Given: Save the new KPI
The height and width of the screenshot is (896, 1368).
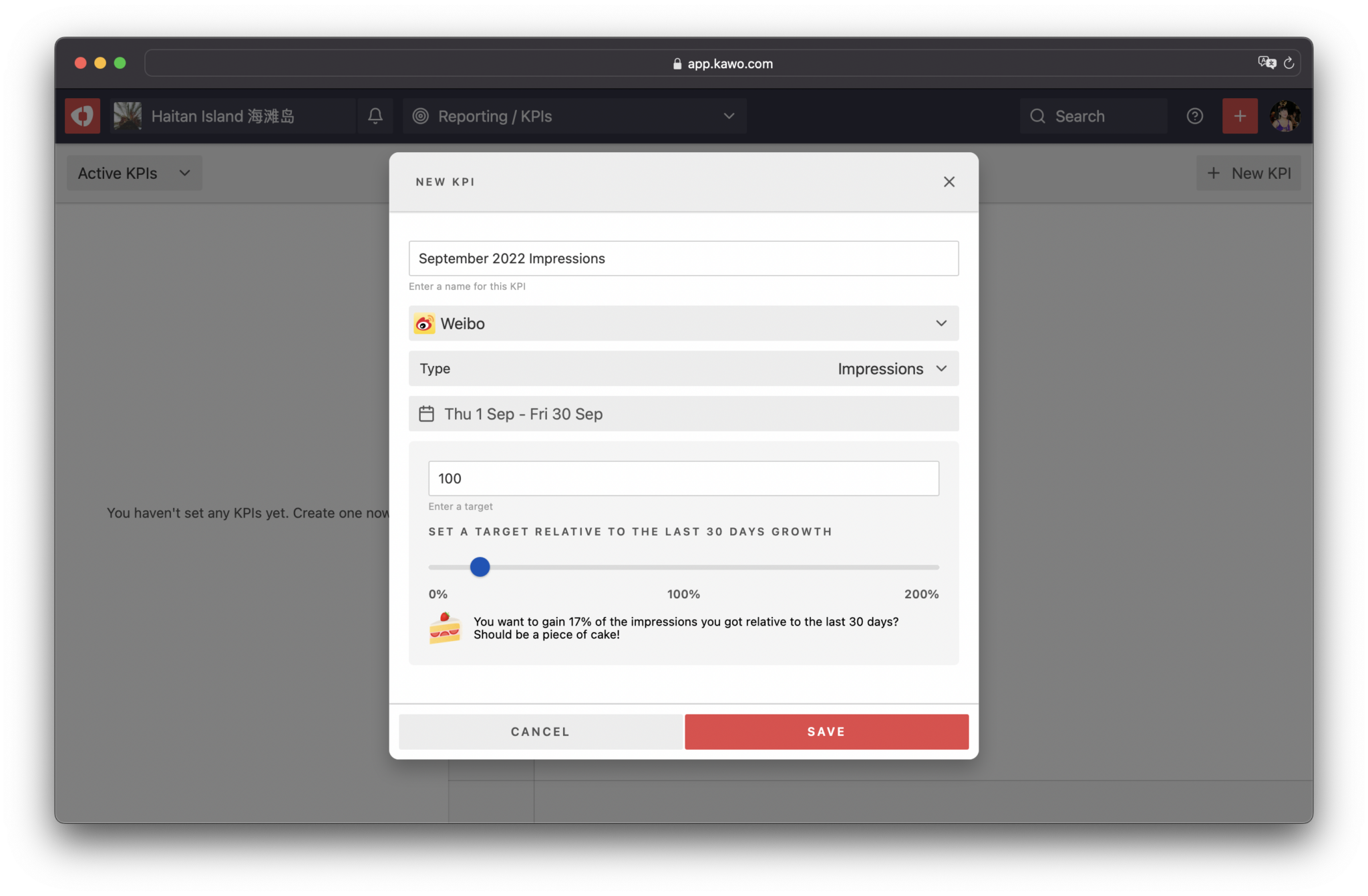Looking at the screenshot, I should point(826,731).
